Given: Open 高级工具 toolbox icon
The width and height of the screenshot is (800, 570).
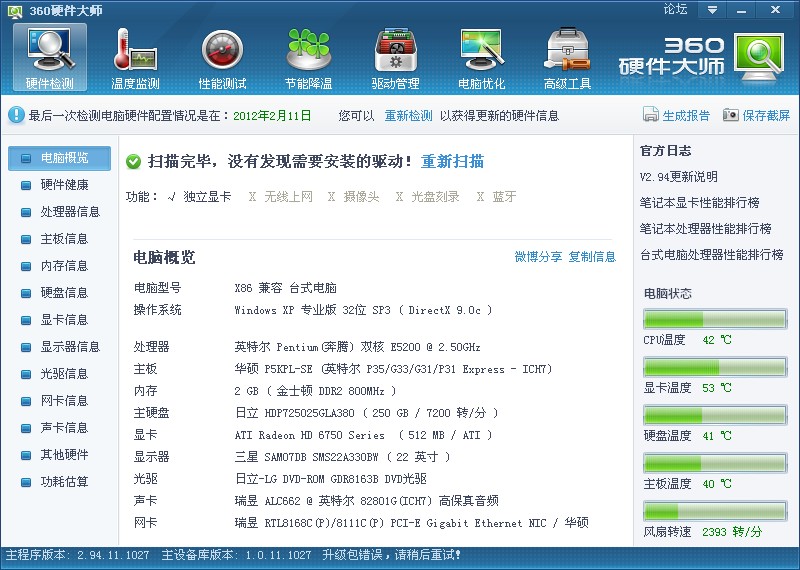Looking at the screenshot, I should coord(567,49).
